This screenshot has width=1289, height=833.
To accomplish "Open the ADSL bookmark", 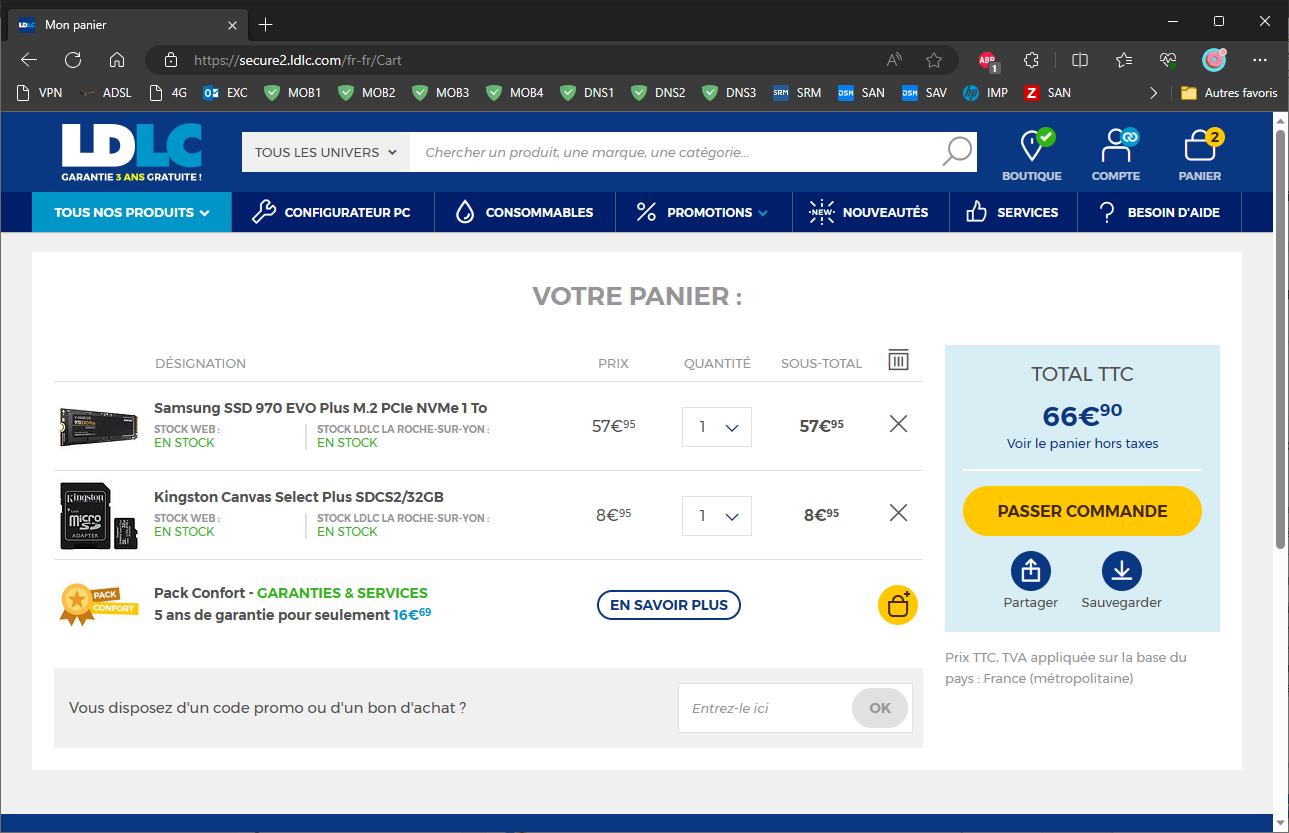I will pos(106,93).
